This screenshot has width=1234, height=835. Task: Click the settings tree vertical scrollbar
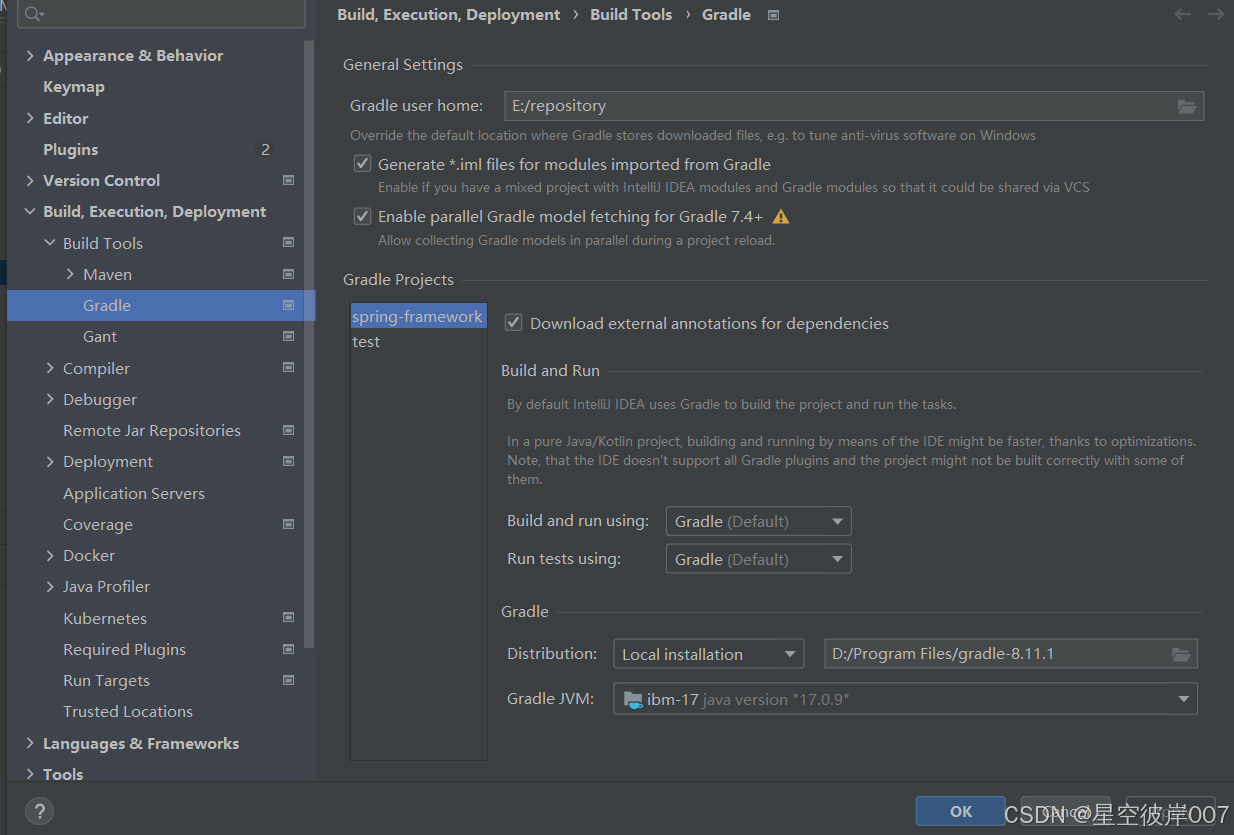click(310, 345)
